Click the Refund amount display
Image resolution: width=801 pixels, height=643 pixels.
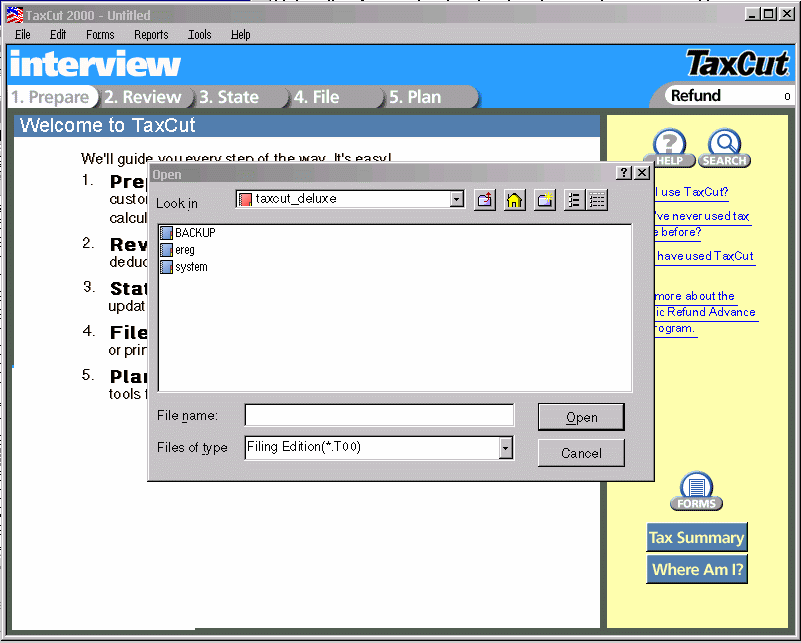tap(730, 96)
